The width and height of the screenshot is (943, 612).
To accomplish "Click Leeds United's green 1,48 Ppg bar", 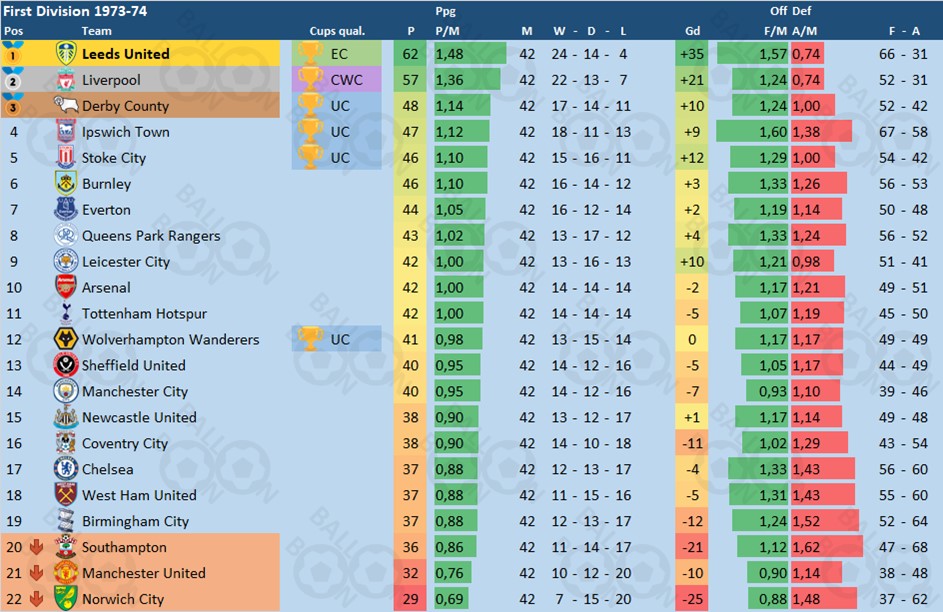I will pyautogui.click(x=470, y=54).
